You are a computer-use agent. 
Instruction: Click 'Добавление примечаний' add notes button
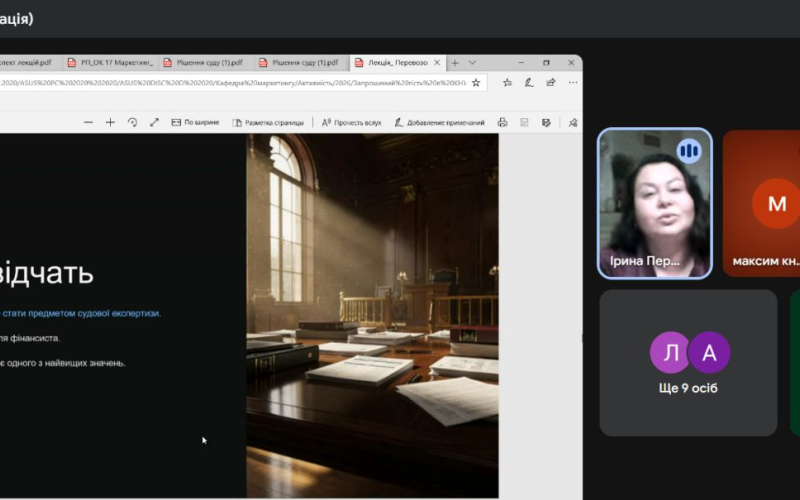coord(439,123)
